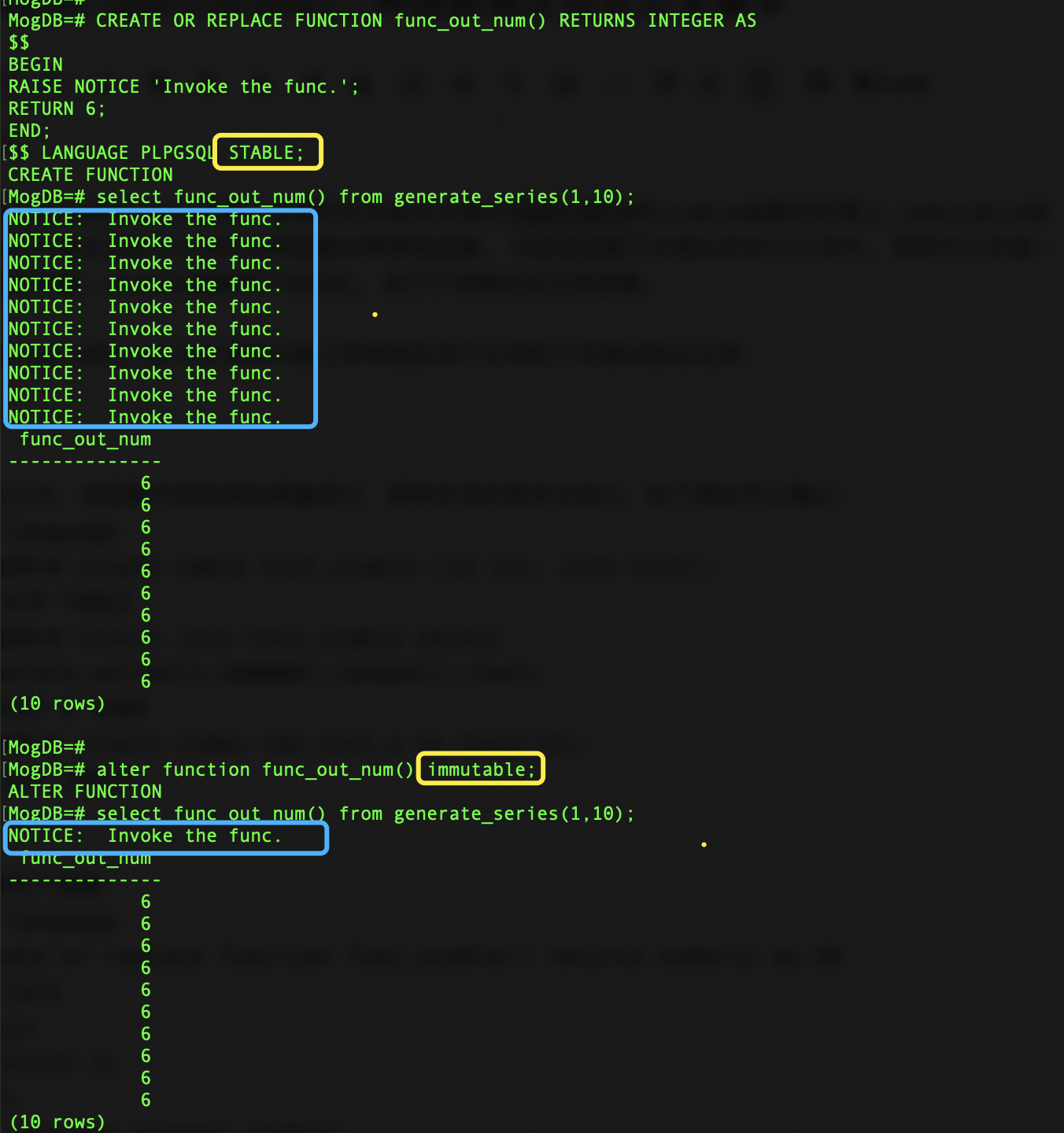
Task: Click the 'alter function func_out_num()' command text
Action: (256, 769)
